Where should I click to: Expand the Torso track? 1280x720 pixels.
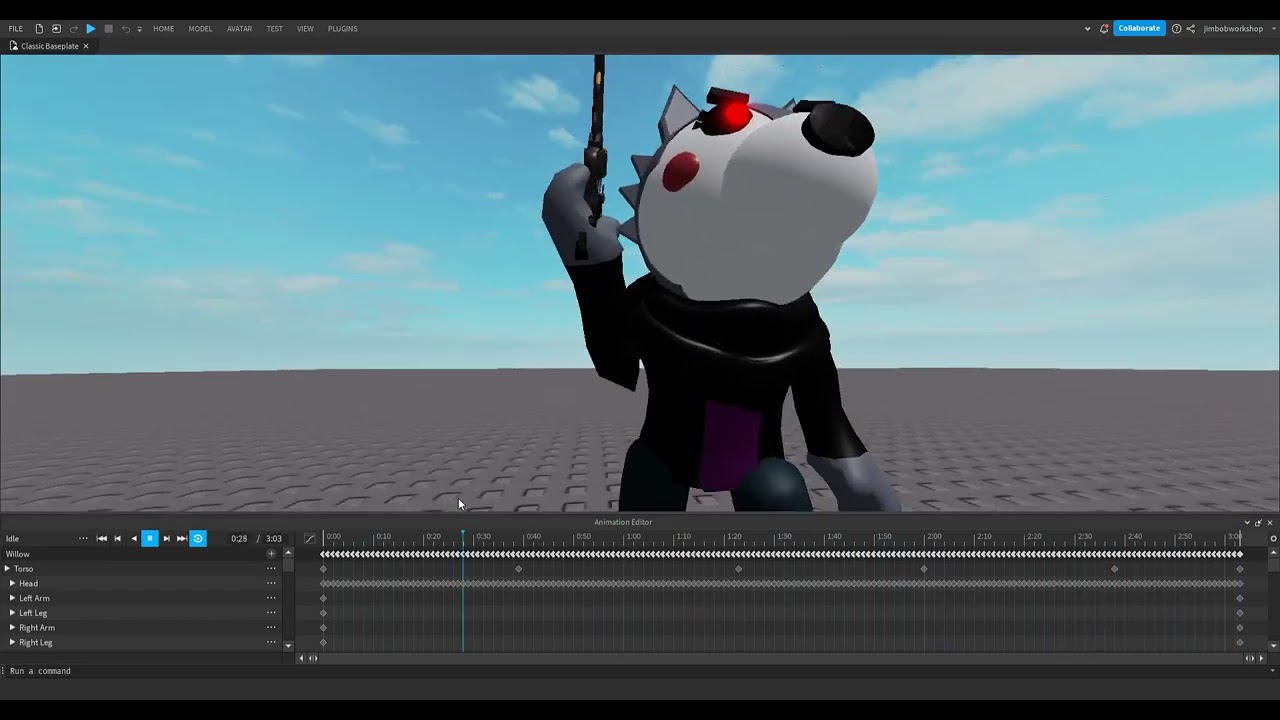click(x=7, y=569)
